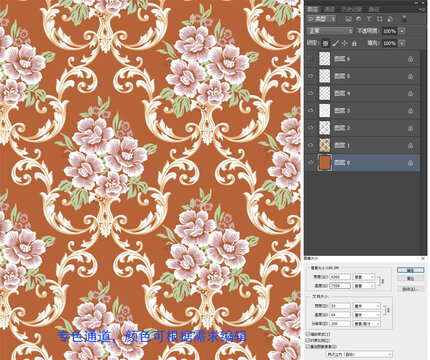Click the lock icon on layer 2

click(x=410, y=128)
